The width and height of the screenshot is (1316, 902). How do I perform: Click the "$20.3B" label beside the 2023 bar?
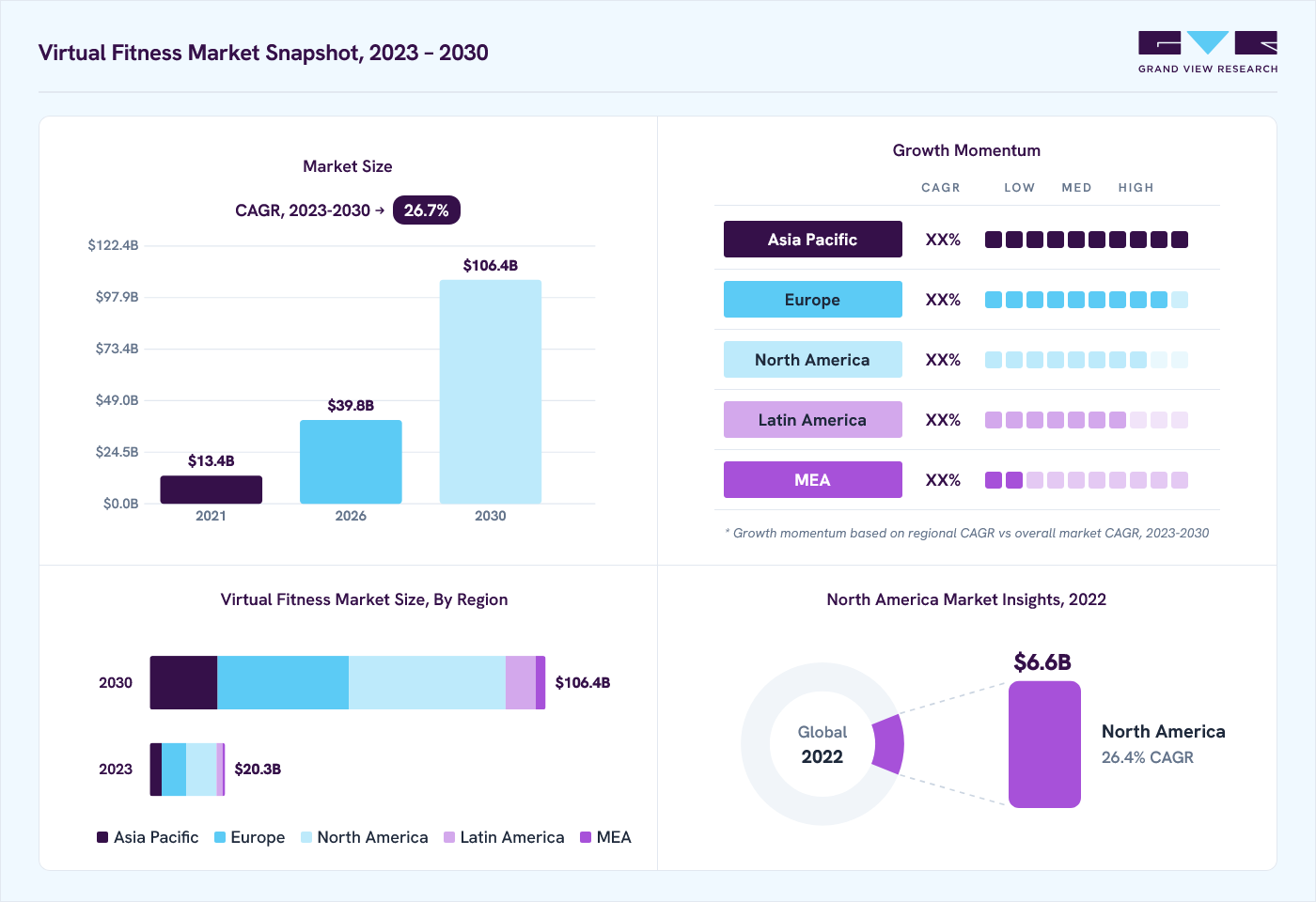(x=258, y=769)
